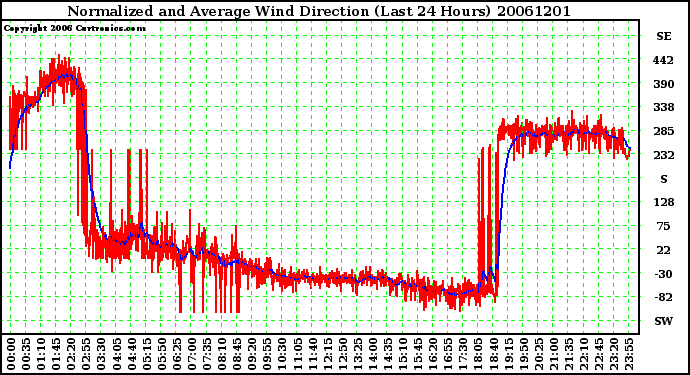This screenshot has width=690, height=375.
Task: Click the 07:35 time label
Action: click(x=206, y=354)
